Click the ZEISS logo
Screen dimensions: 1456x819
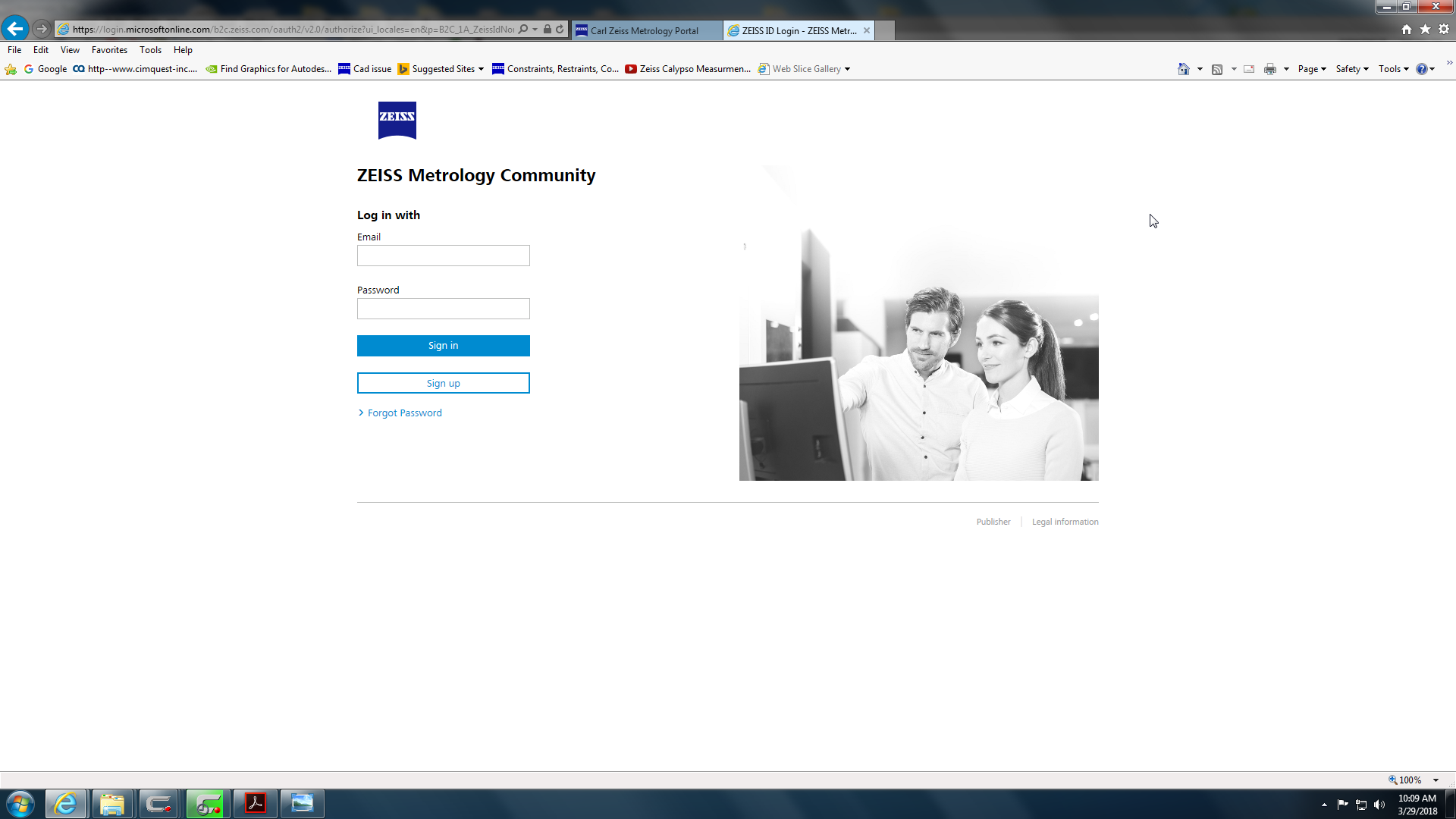click(x=397, y=120)
